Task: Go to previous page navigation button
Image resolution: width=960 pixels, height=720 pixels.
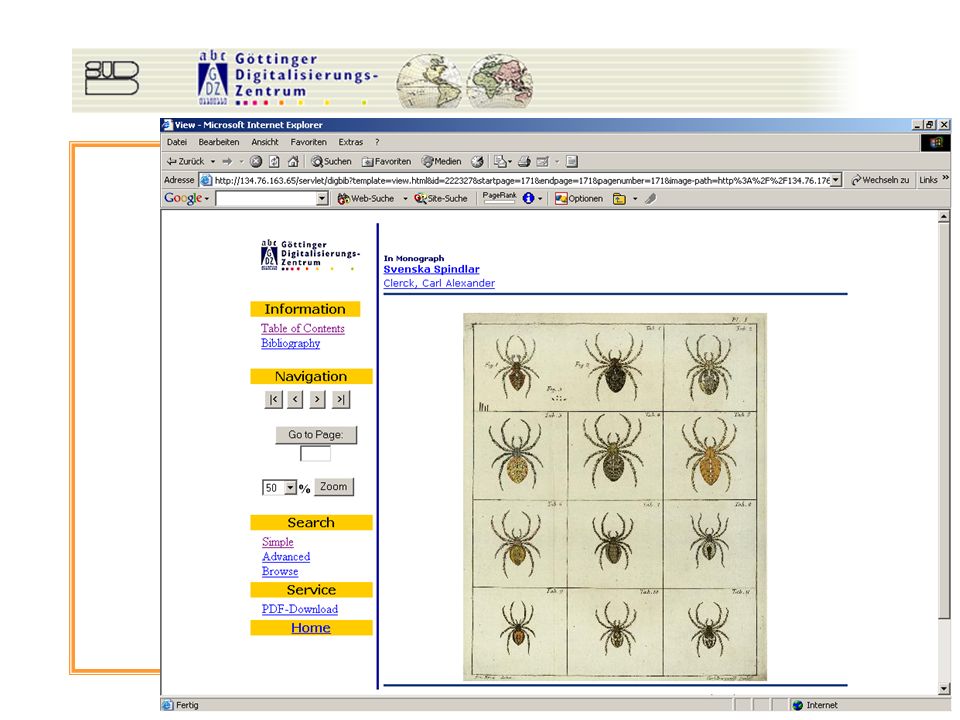Action: coord(295,399)
